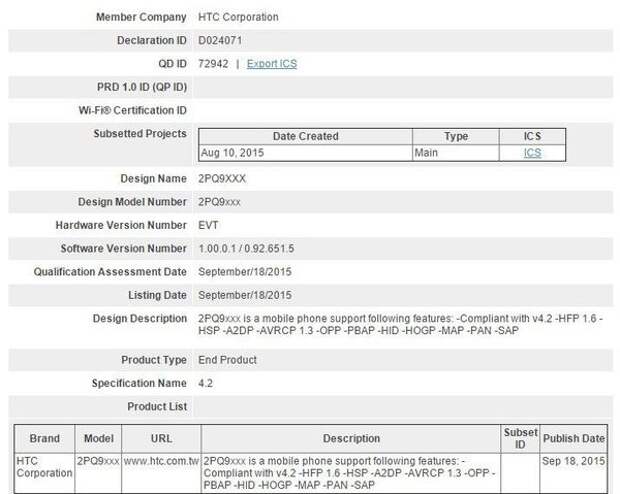Click the ICS column header
The height and width of the screenshot is (494, 620).
(532, 136)
